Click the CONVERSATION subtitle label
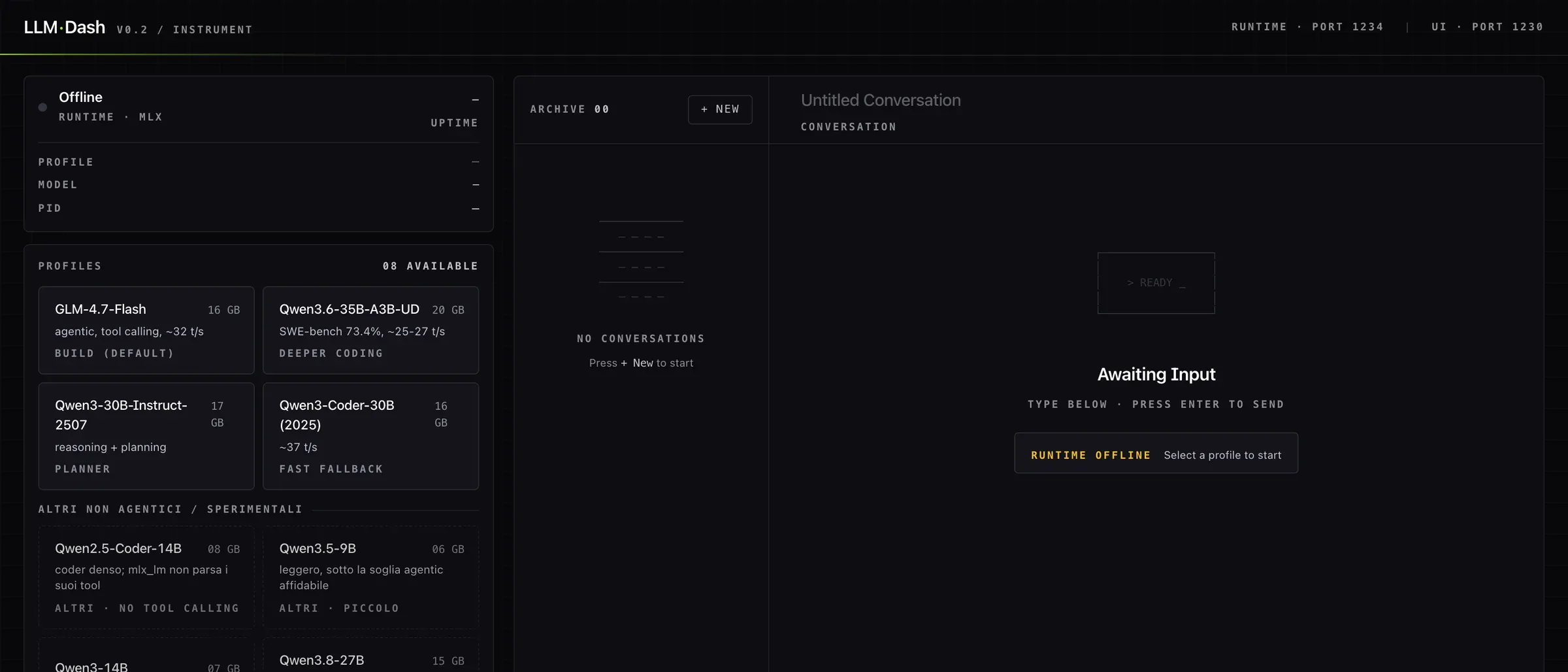The width and height of the screenshot is (1568, 672). tap(849, 127)
